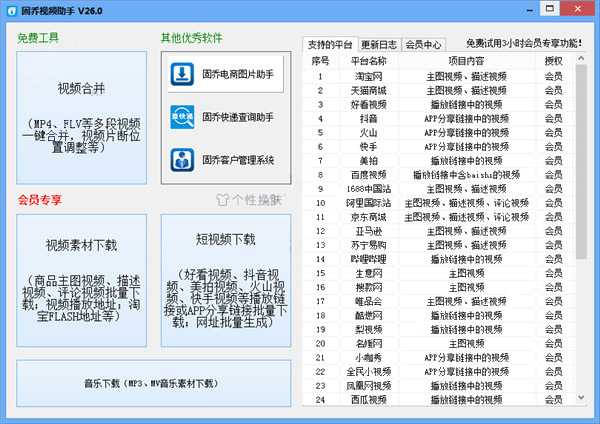Select the 唯品会 row
The image size is (600, 424).
tap(439, 301)
